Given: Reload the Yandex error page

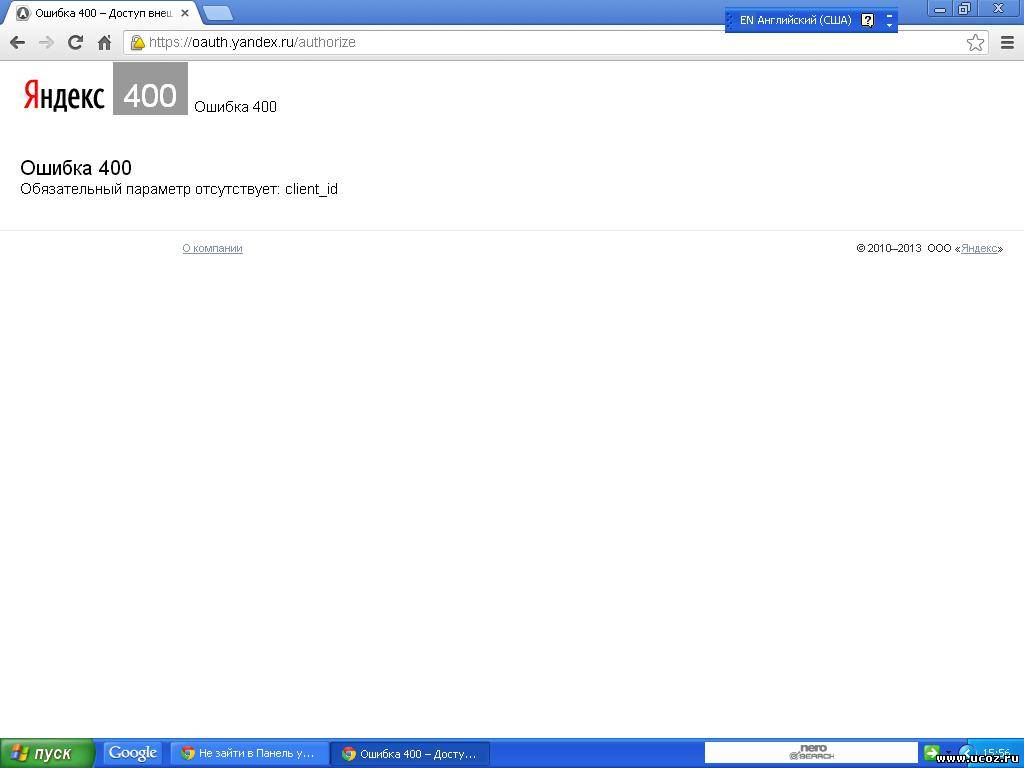Looking at the screenshot, I should pyautogui.click(x=75, y=42).
